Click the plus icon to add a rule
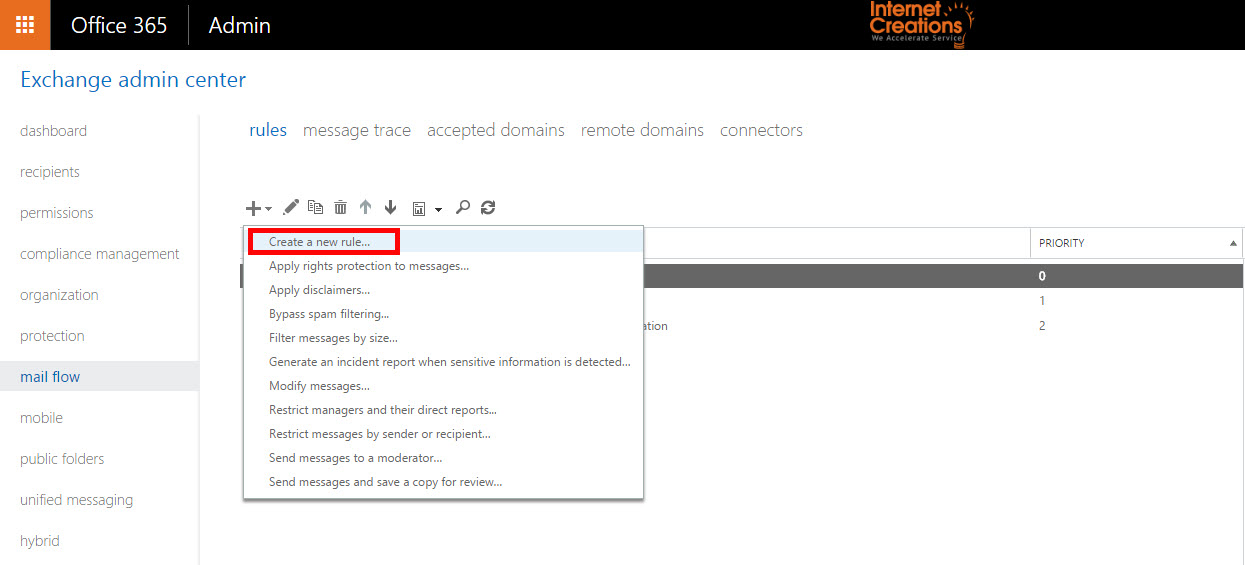The image size is (1245, 565). (x=253, y=208)
